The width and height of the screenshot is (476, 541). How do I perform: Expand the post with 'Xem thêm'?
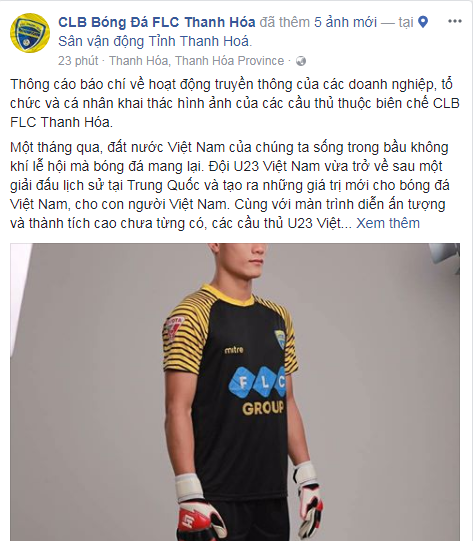[x=388, y=223]
